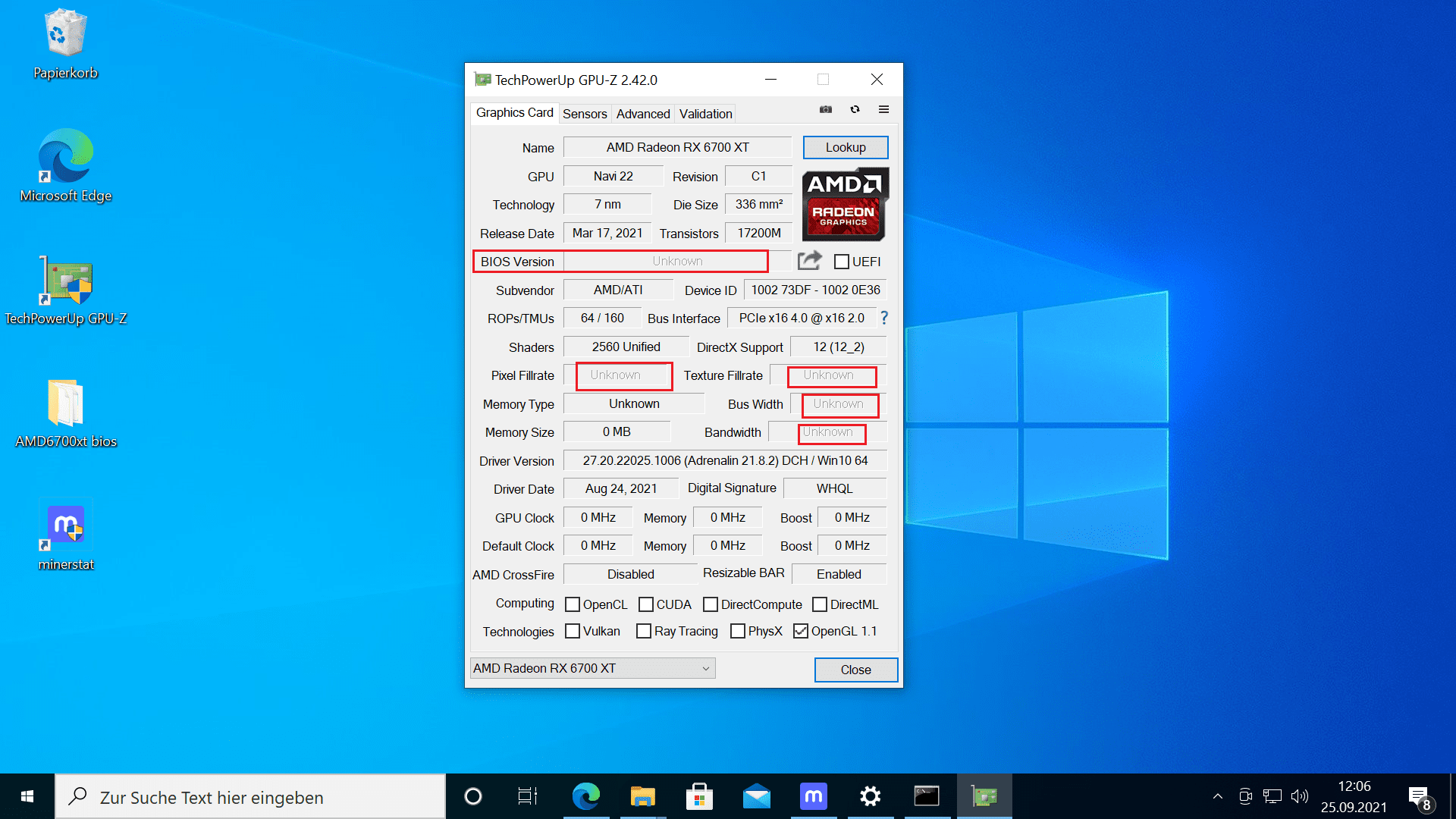This screenshot has height=819, width=1456.
Task: Open Task View in the taskbar
Action: coord(528,796)
